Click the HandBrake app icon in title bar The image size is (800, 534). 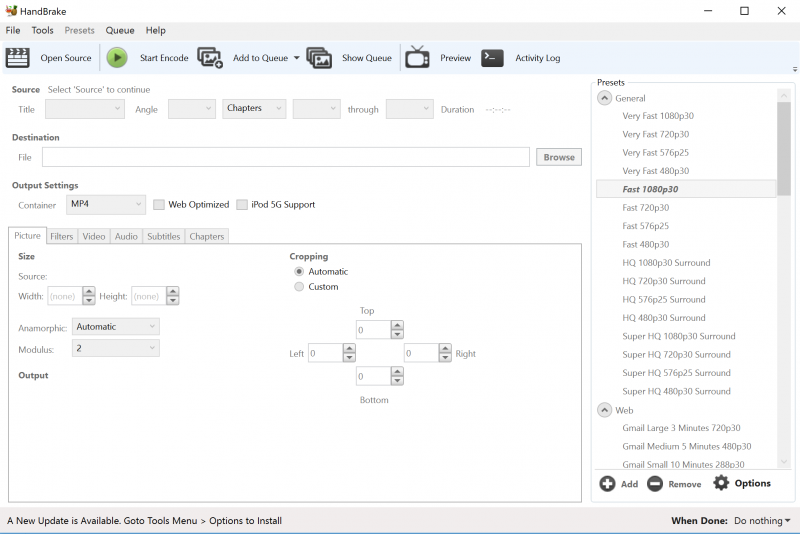(11, 11)
